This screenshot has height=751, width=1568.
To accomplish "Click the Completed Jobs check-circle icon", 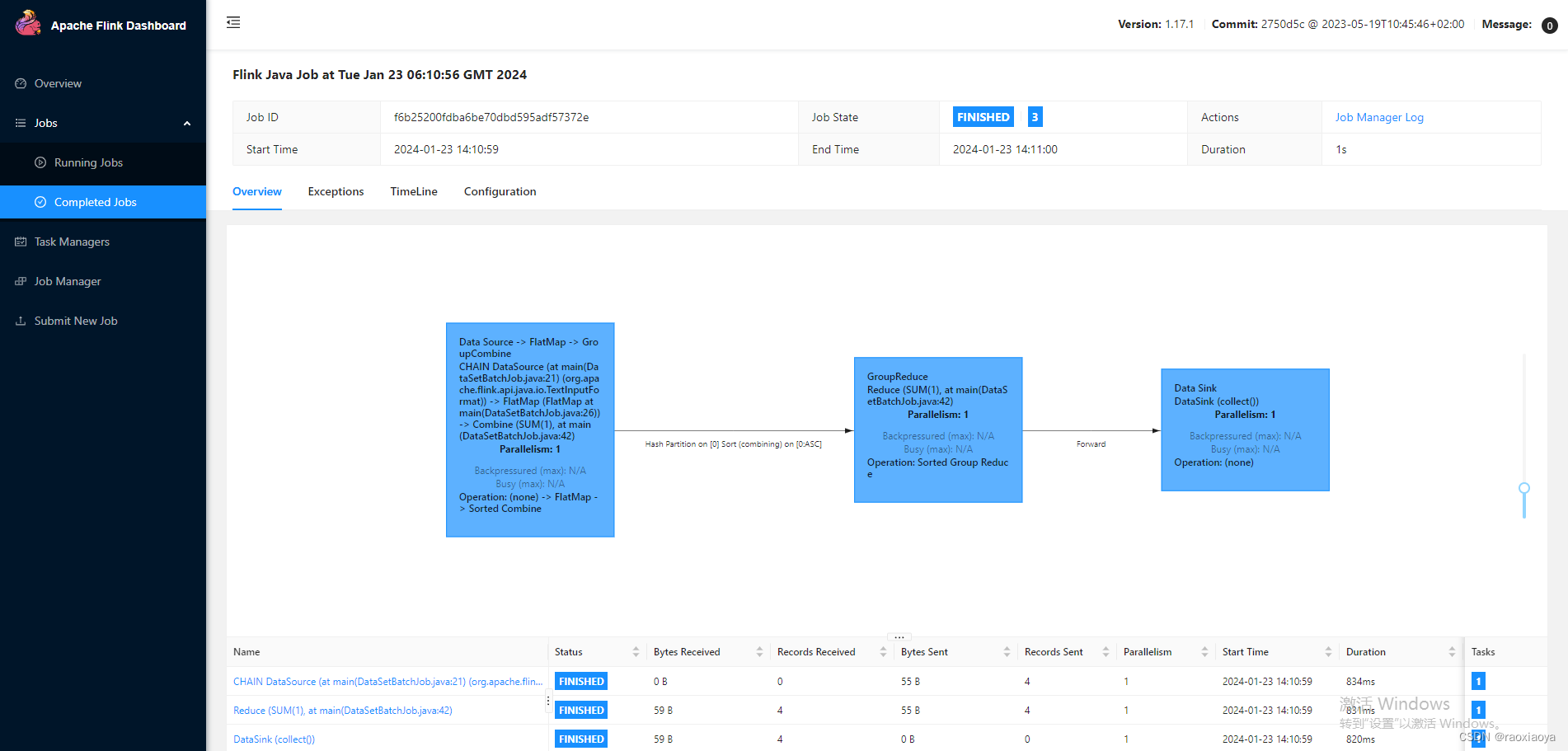I will [x=40, y=202].
